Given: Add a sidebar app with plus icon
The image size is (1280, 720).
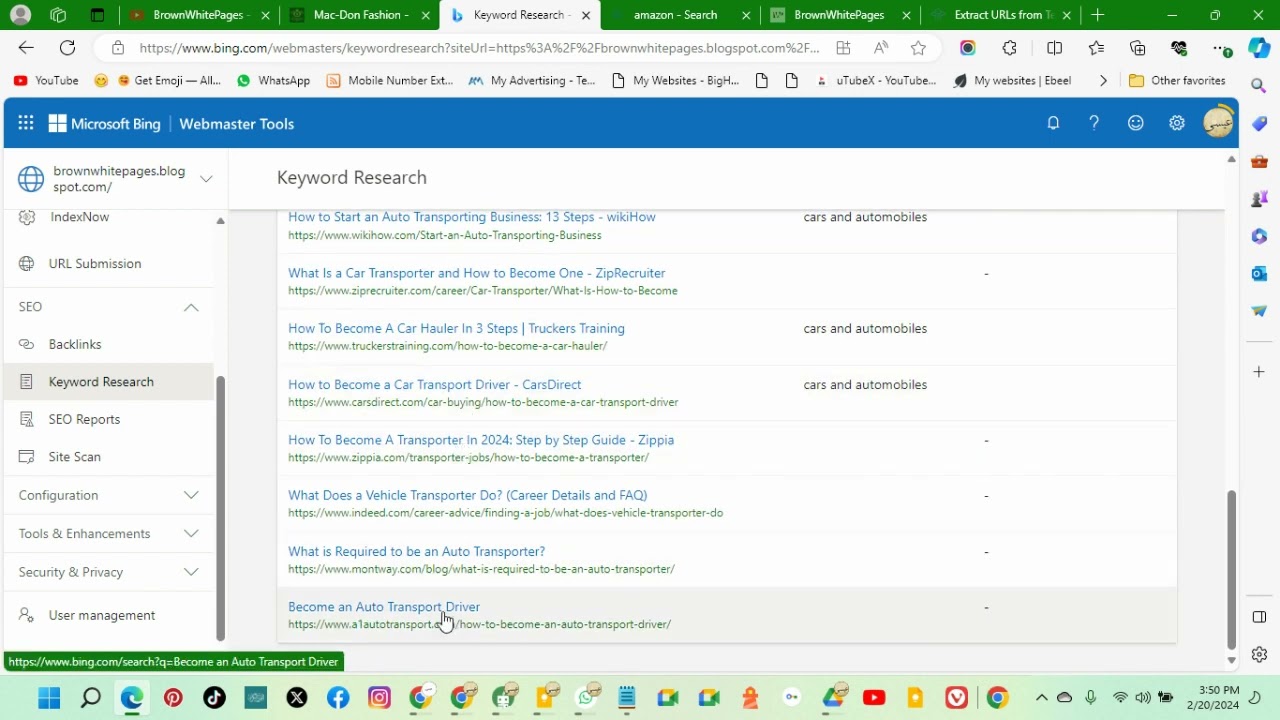Looking at the screenshot, I should coord(1259,372).
